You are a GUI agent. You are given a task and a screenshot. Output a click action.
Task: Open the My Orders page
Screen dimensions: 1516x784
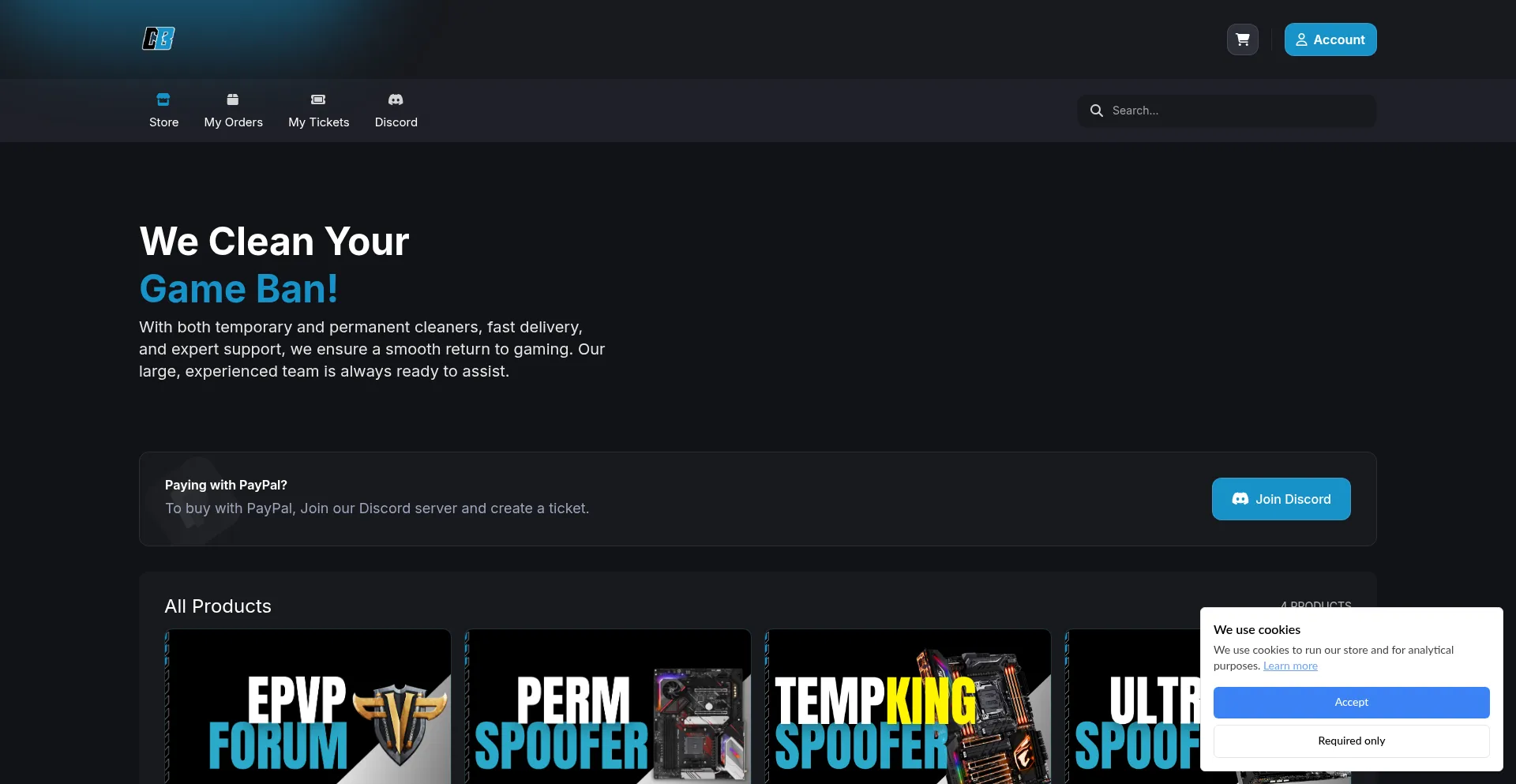pos(233,122)
